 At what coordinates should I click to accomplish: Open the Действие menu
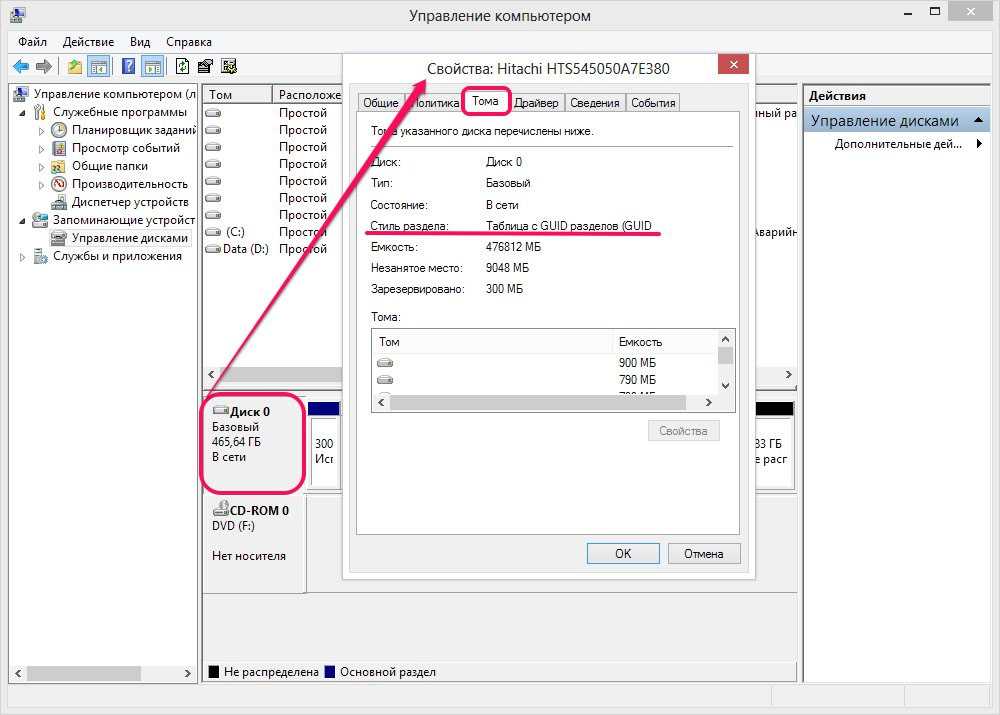[x=88, y=42]
